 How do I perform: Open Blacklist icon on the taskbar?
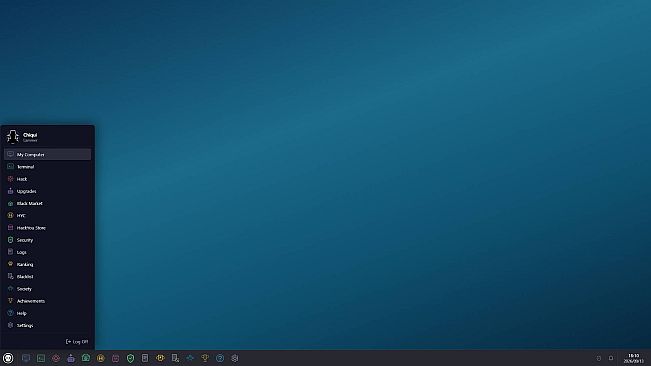[175, 358]
